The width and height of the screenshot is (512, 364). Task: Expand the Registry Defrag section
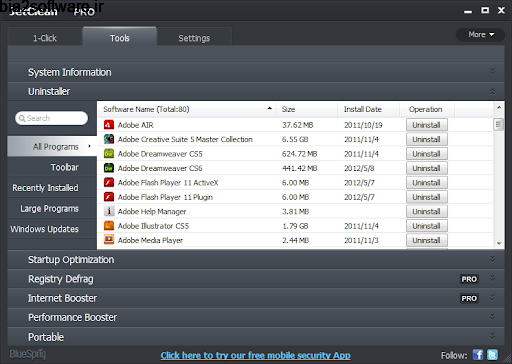point(492,278)
